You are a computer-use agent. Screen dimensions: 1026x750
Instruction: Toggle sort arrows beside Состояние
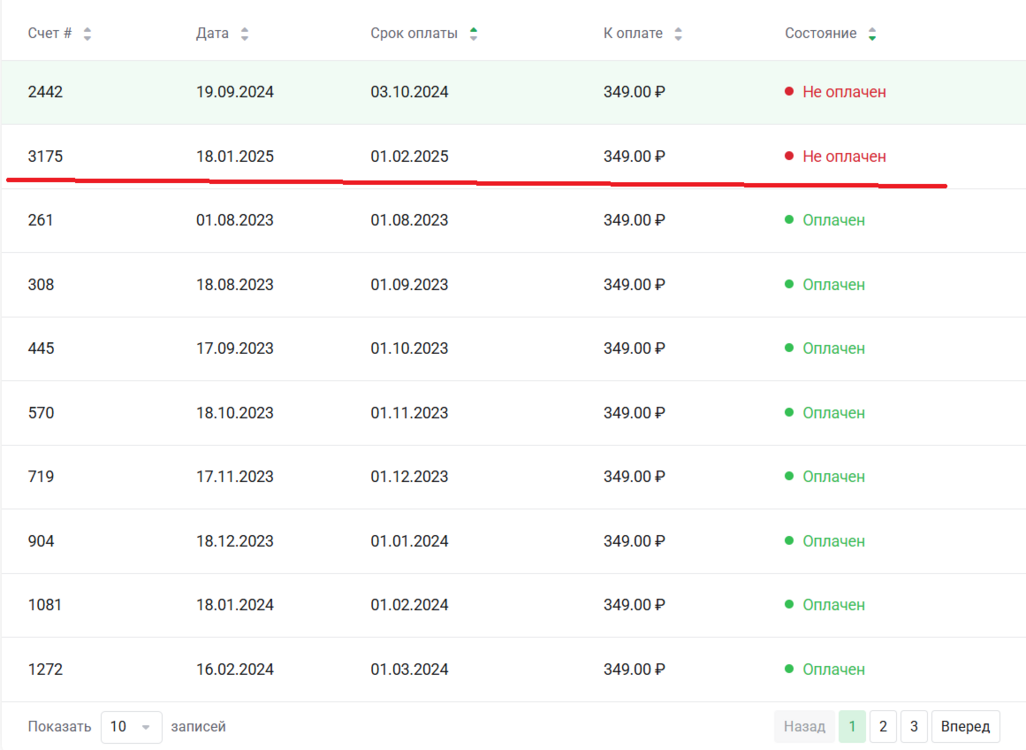[872, 34]
